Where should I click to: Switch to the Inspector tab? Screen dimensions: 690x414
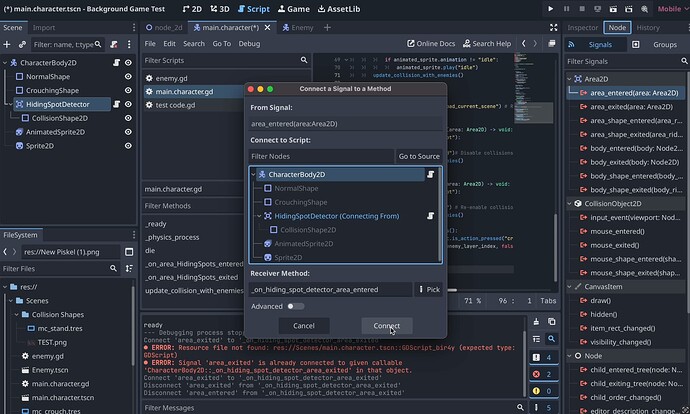pos(583,28)
